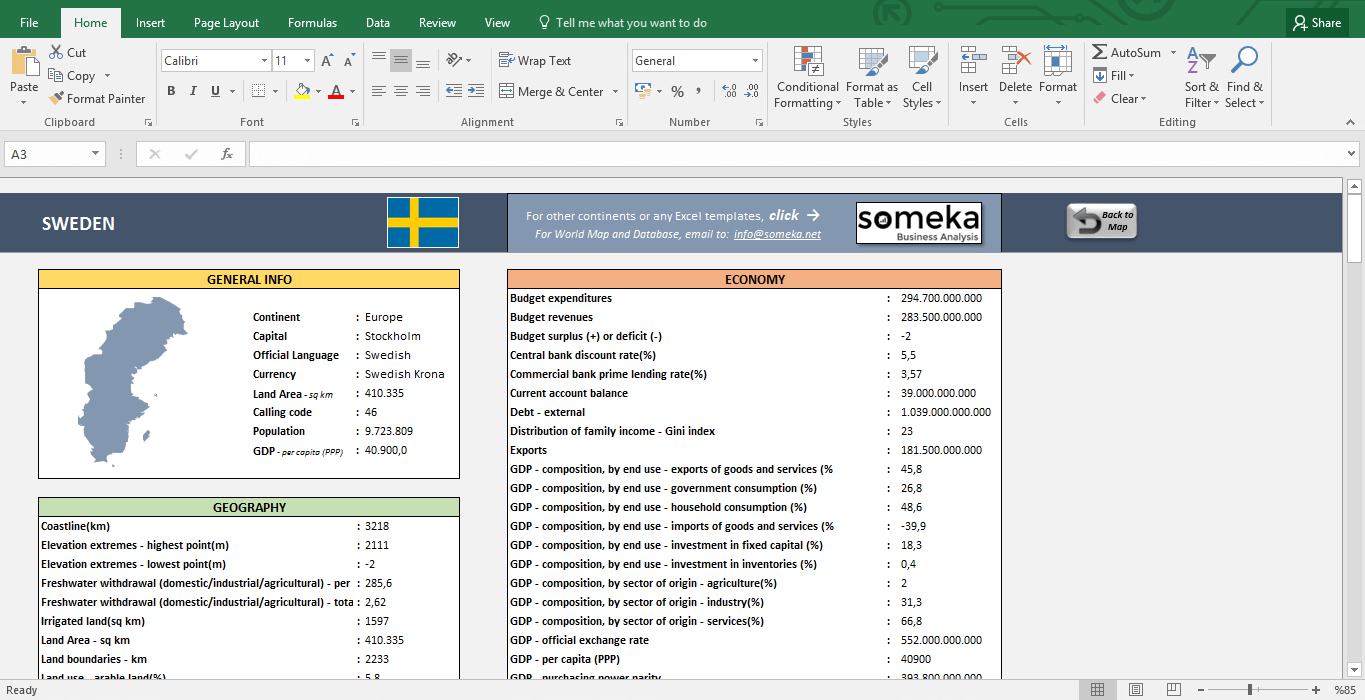This screenshot has height=700, width=1365.
Task: Increase indent in Alignment group
Action: pyautogui.click(x=477, y=91)
